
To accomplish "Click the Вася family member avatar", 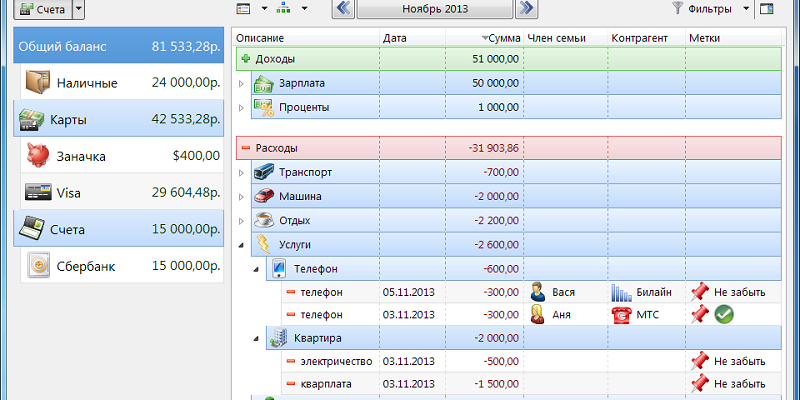I will click(x=539, y=292).
